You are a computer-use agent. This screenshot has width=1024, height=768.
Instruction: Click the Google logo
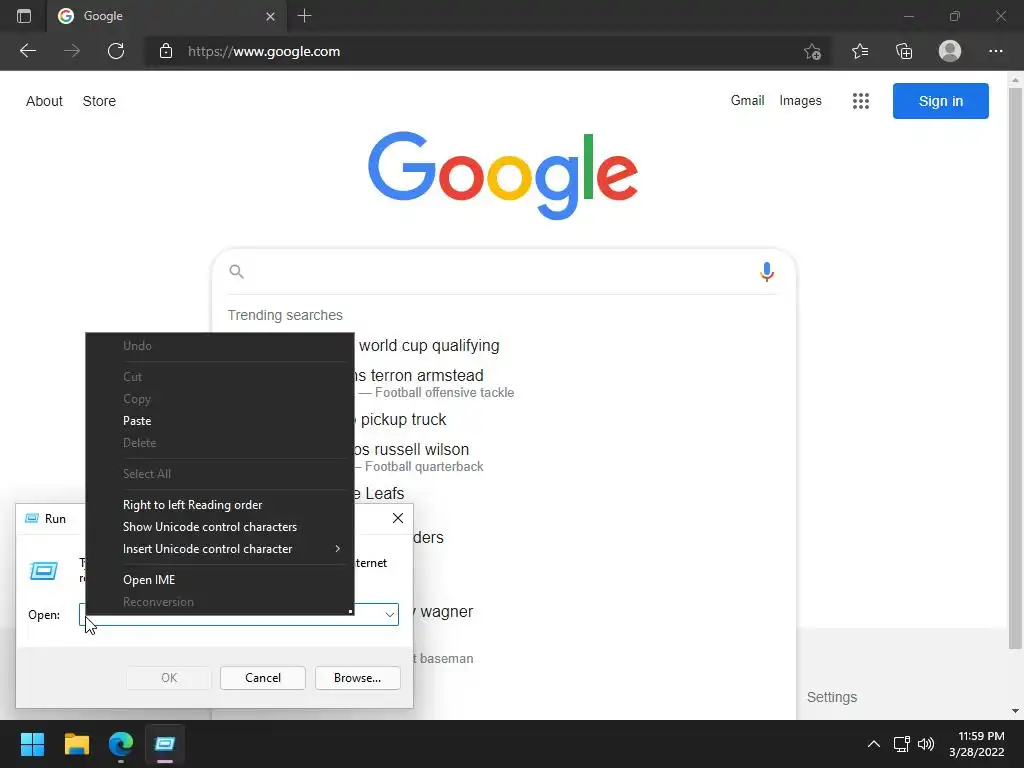(x=503, y=175)
